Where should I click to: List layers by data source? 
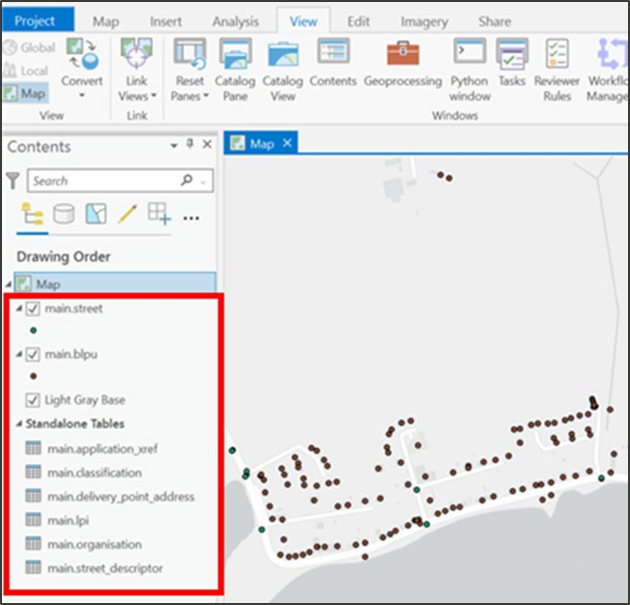tap(64, 213)
